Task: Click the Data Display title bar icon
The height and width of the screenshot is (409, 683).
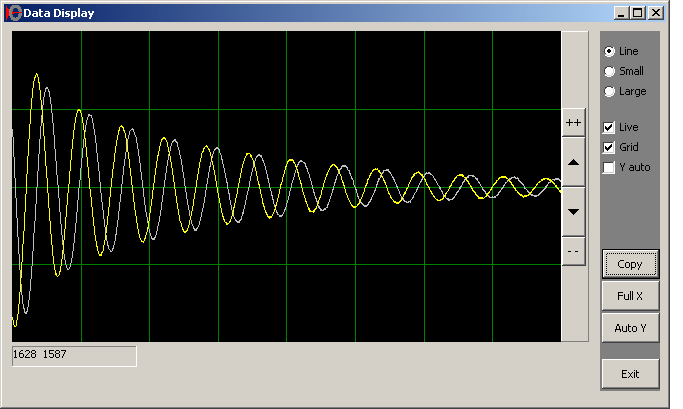Action: (14, 13)
